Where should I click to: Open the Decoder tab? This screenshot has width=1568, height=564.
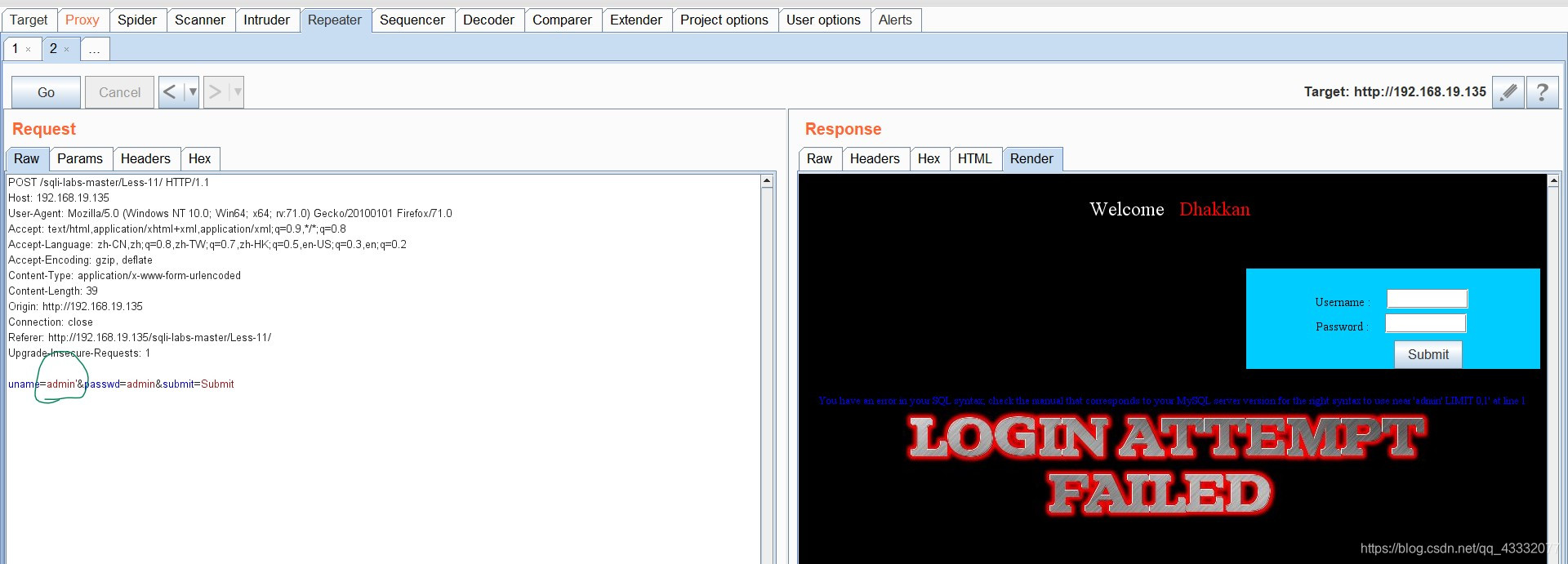tap(488, 20)
